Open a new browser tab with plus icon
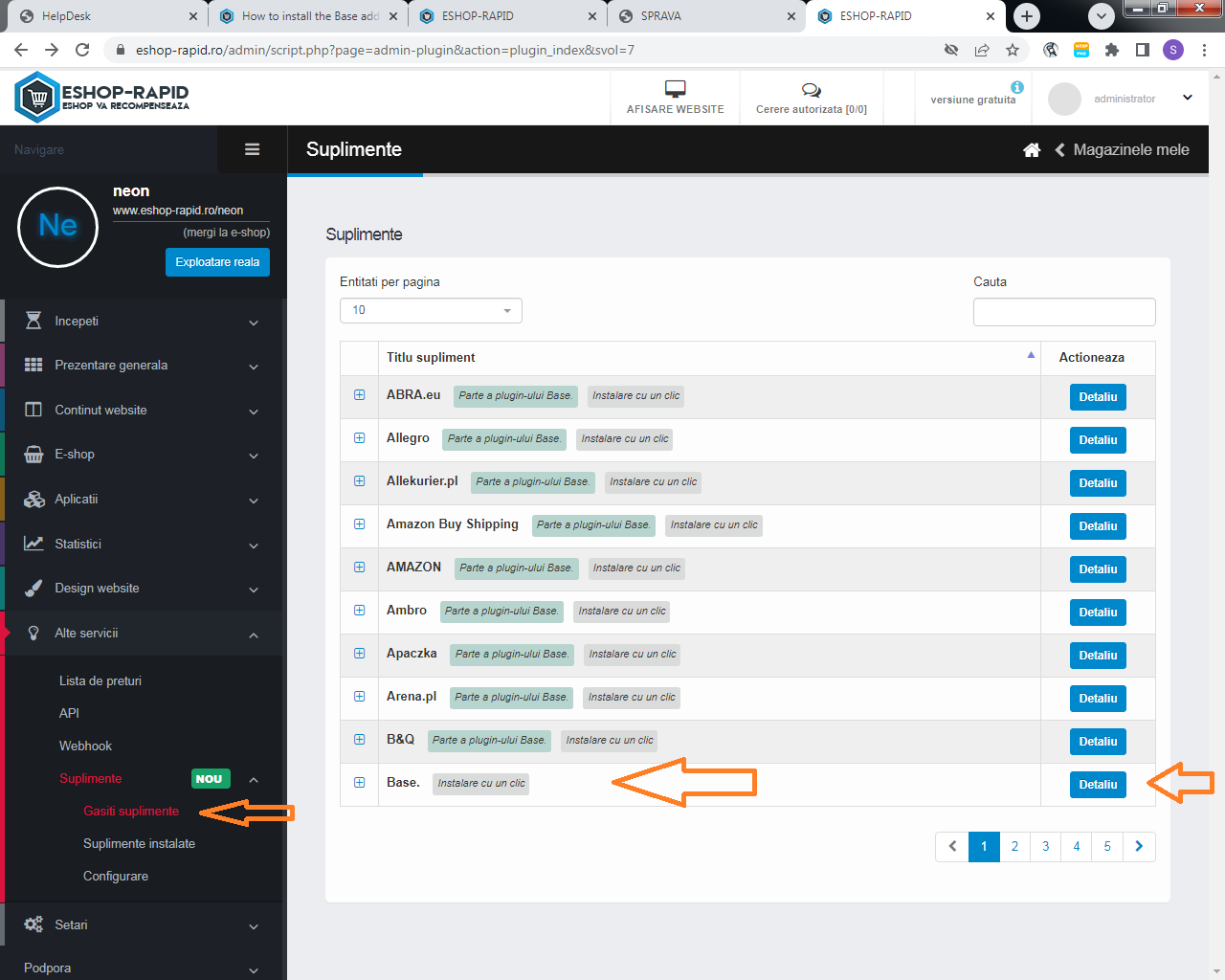The height and width of the screenshot is (980, 1225). coord(1027,16)
